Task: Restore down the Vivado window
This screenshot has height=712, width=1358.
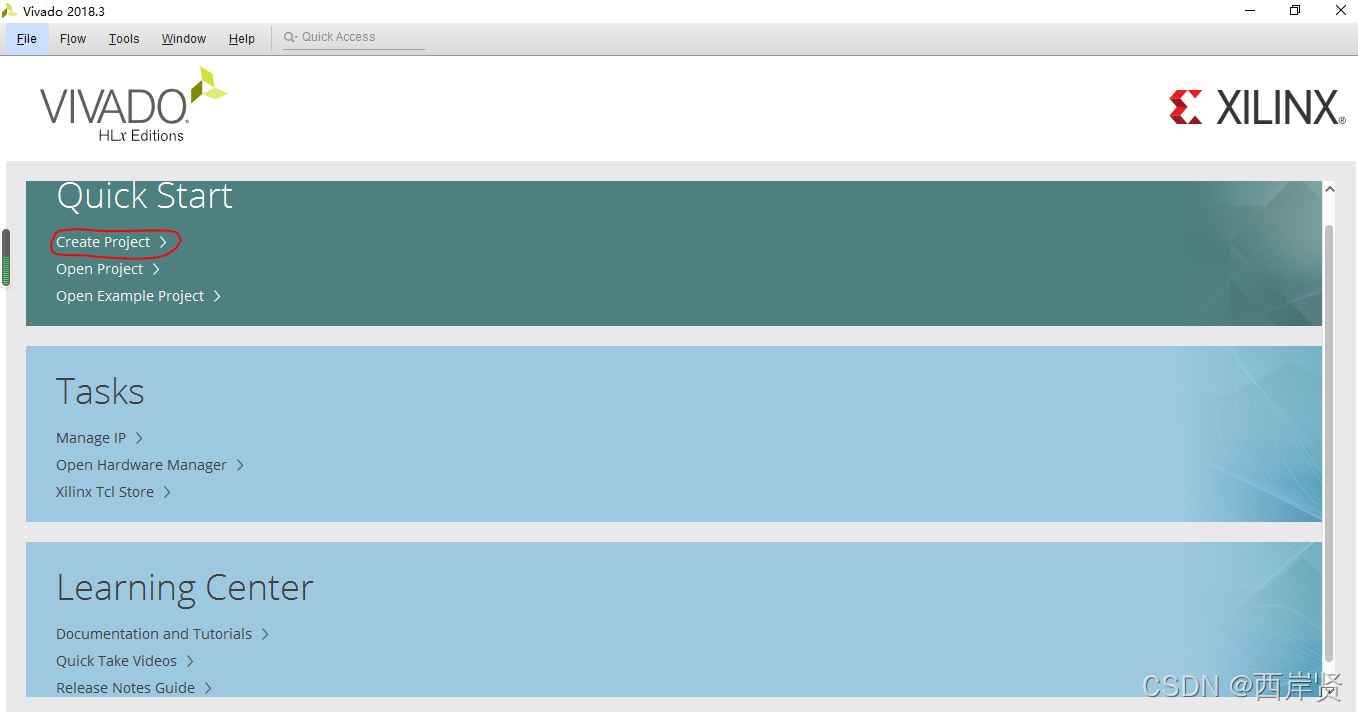Action: (1295, 11)
